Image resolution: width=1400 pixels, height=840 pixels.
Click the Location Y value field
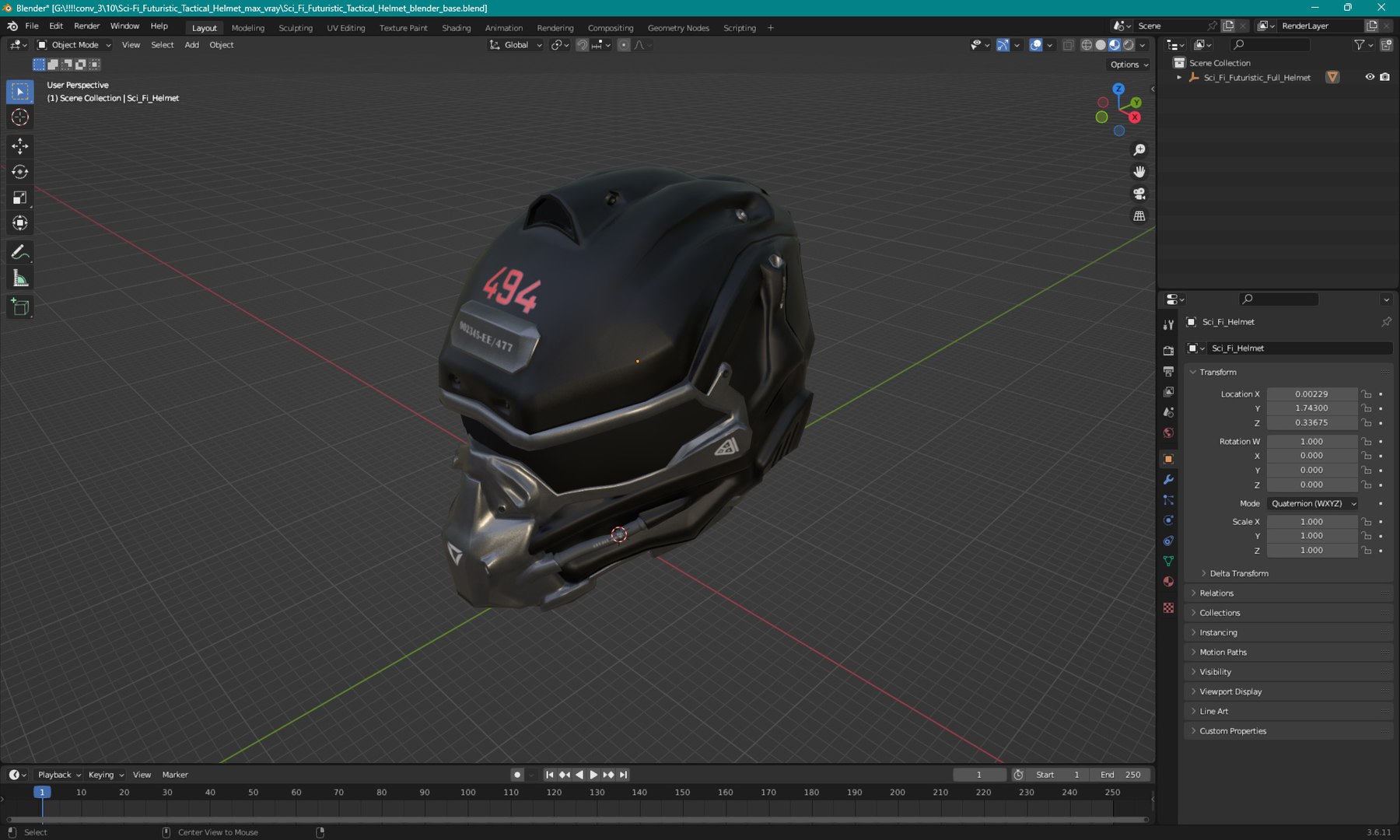1312,408
